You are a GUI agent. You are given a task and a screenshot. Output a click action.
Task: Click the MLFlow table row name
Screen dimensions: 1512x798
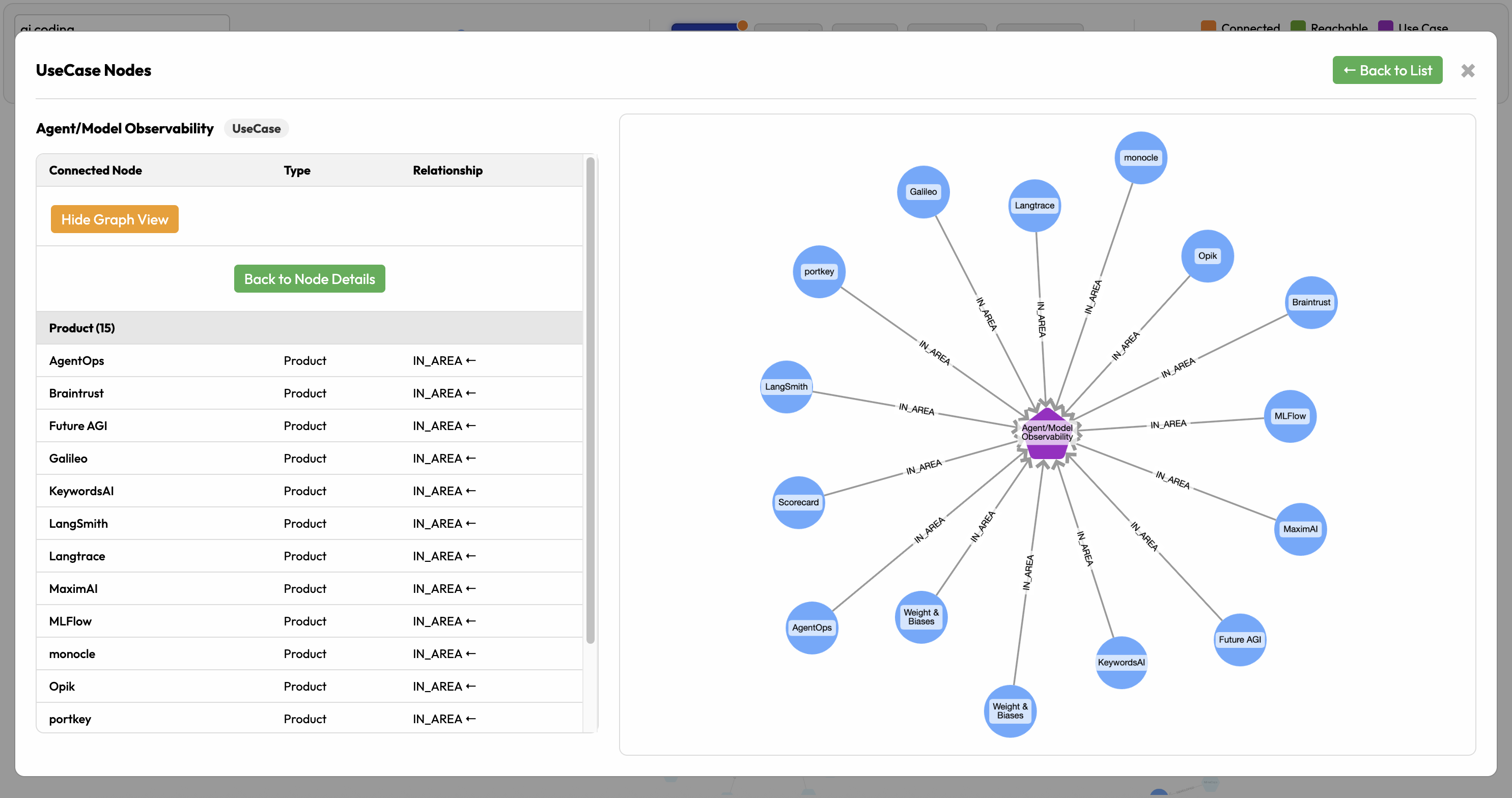tap(70, 621)
